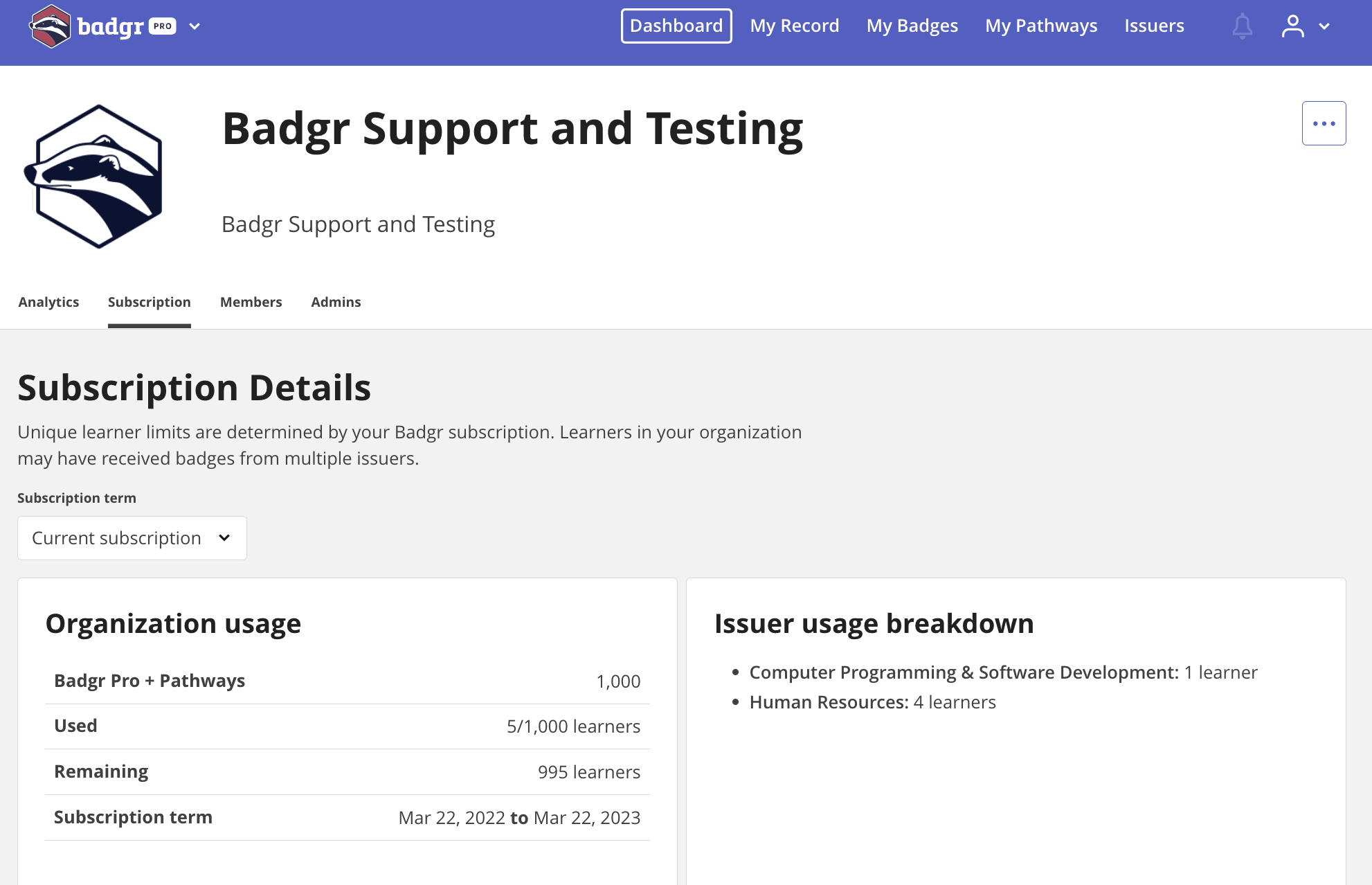Open the Admins tab
Image resolution: width=1372 pixels, height=885 pixels.
point(336,302)
